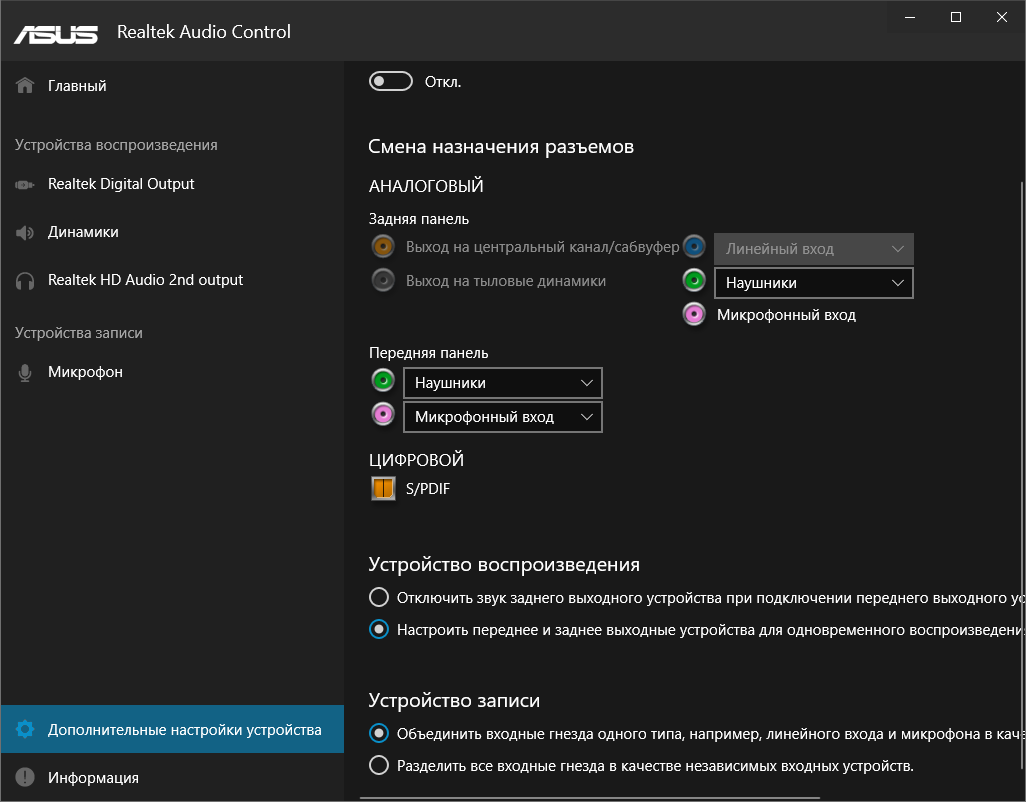Click the blue line-in jack icon

coord(695,247)
